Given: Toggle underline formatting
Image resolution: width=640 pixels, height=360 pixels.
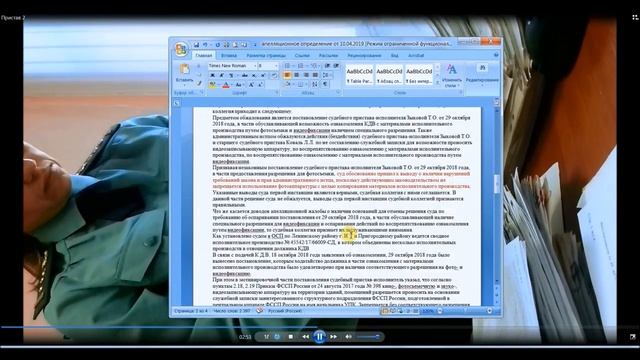Looking at the screenshot, I should pyautogui.click(x=231, y=75).
